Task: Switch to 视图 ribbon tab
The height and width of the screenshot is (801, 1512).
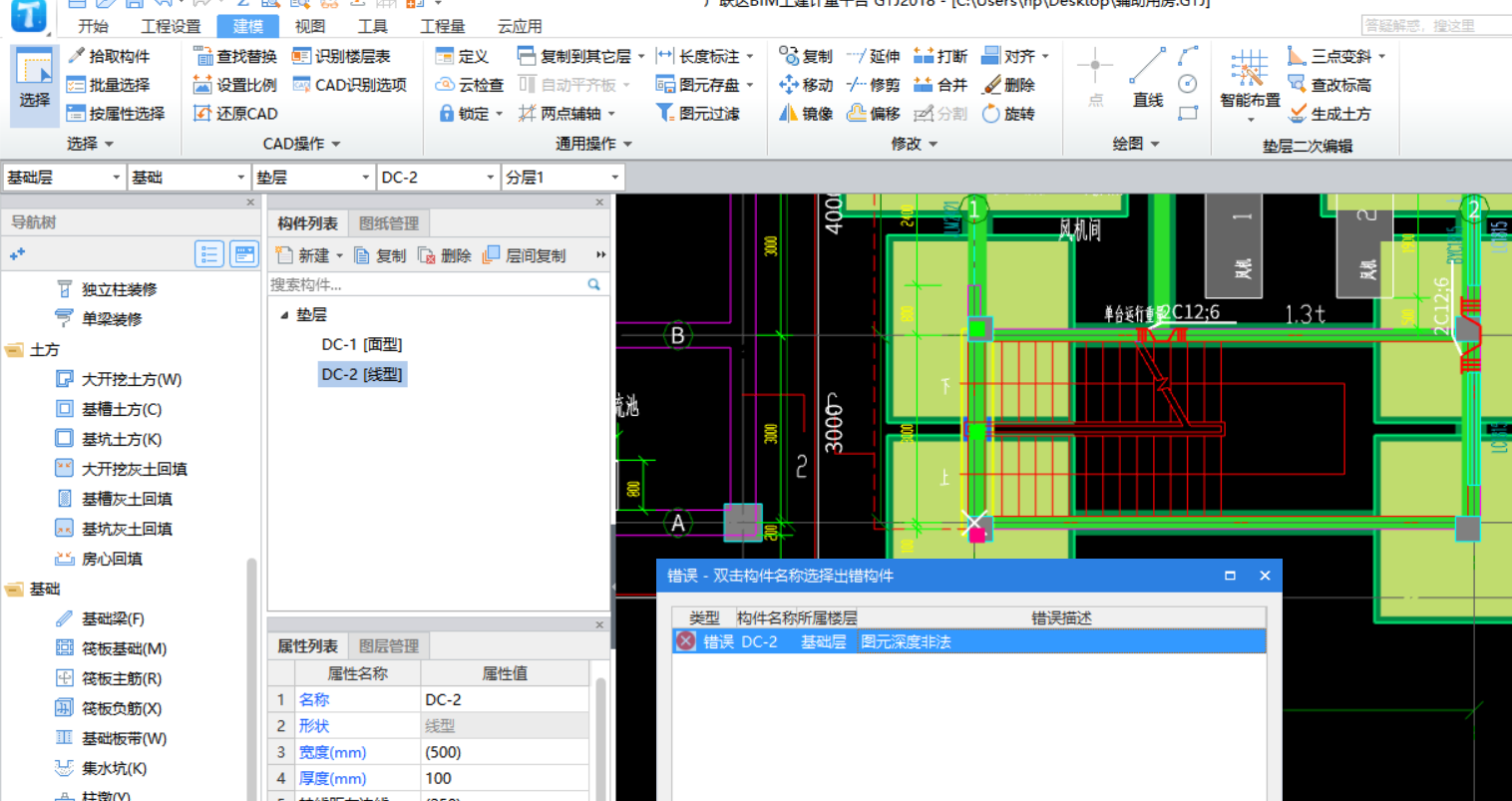Action: click(x=310, y=26)
